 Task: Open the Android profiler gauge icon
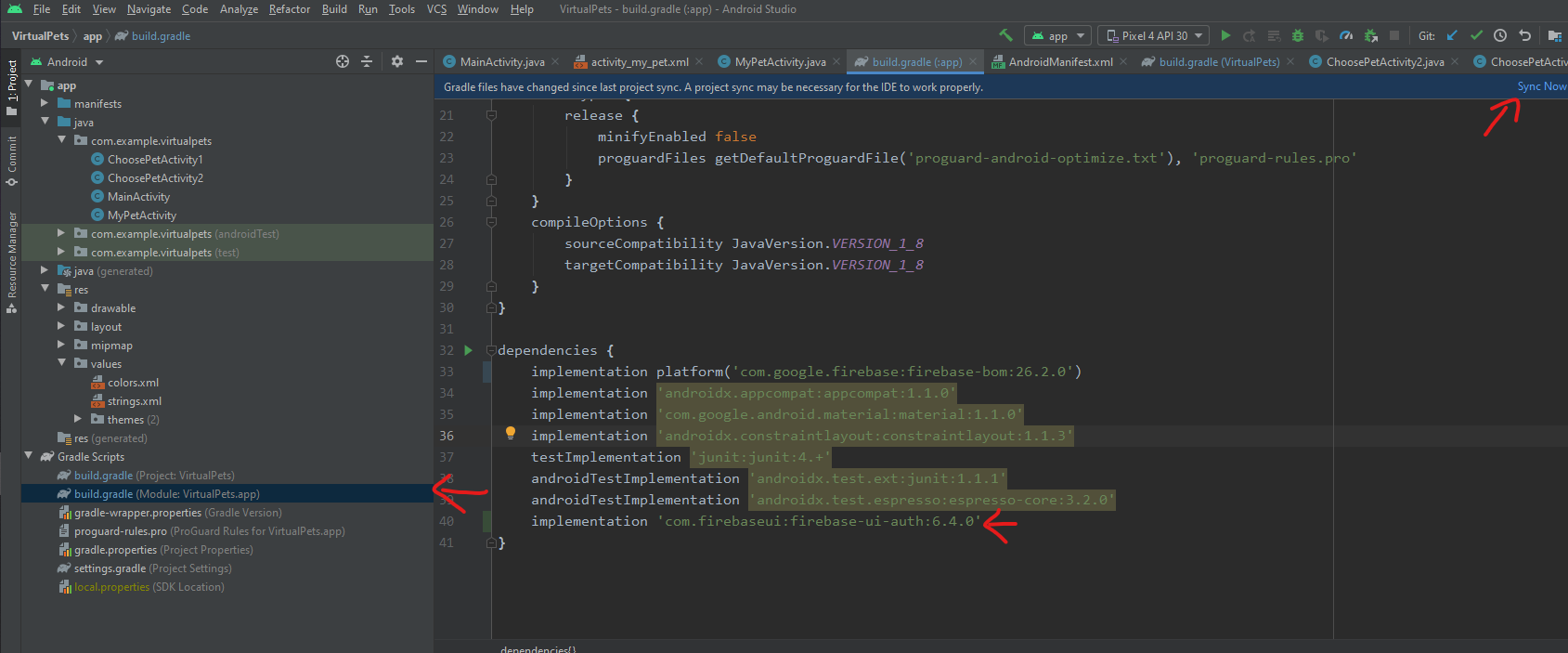[x=1346, y=35]
